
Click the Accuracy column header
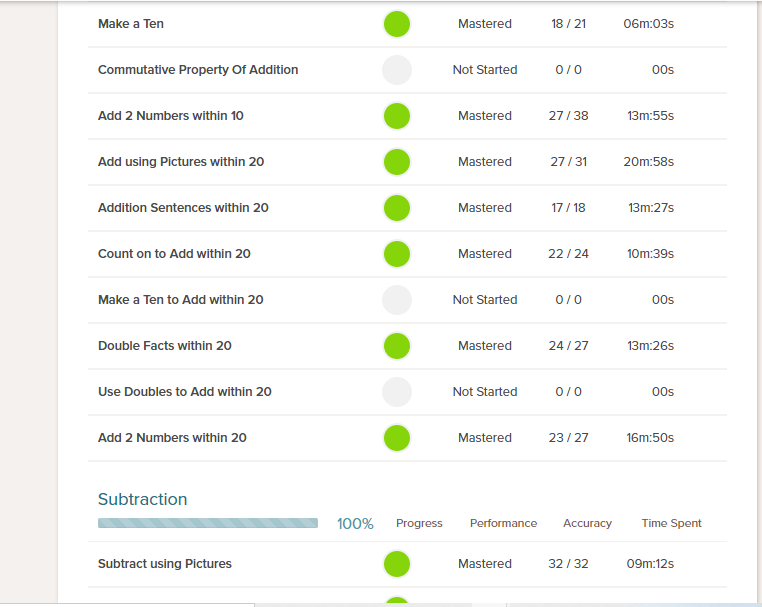[587, 523]
